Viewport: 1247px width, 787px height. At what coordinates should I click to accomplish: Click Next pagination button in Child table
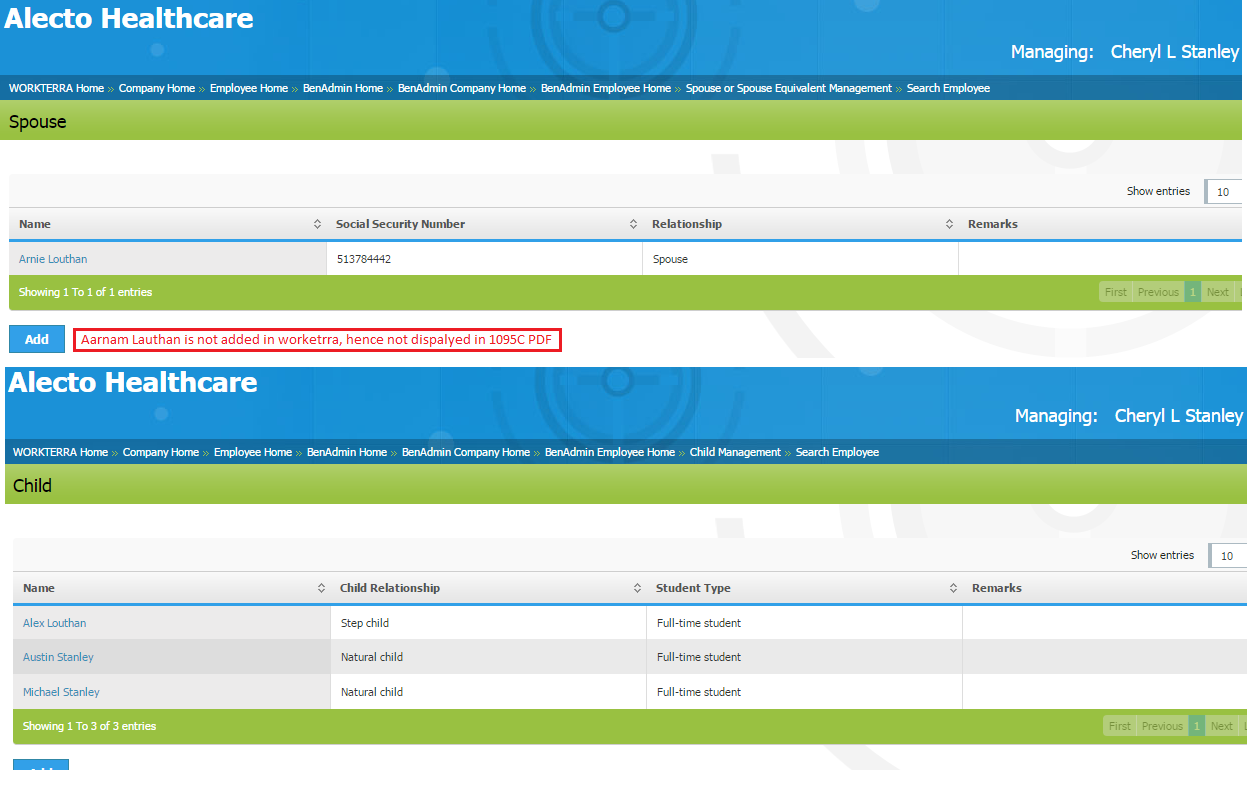click(x=1222, y=726)
